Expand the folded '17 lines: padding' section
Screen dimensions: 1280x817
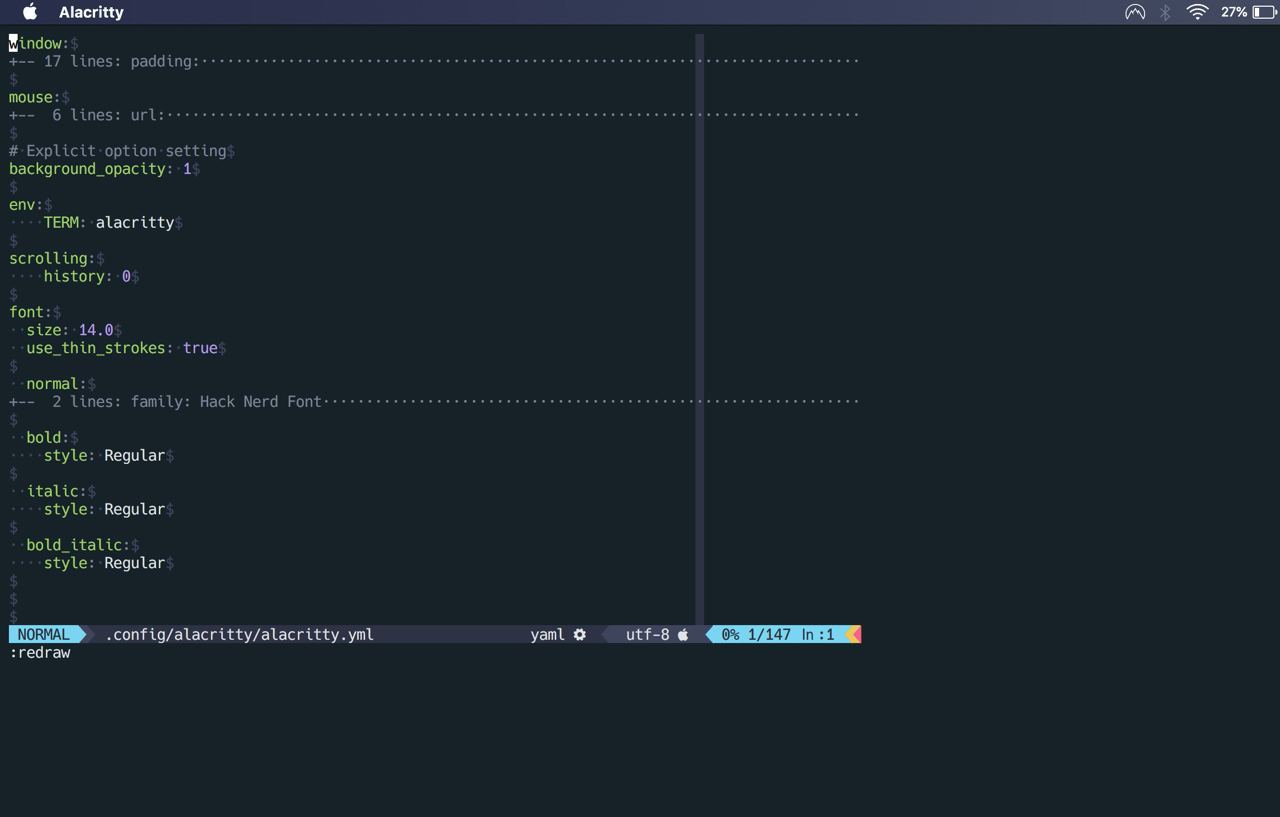pyautogui.click(x=434, y=61)
